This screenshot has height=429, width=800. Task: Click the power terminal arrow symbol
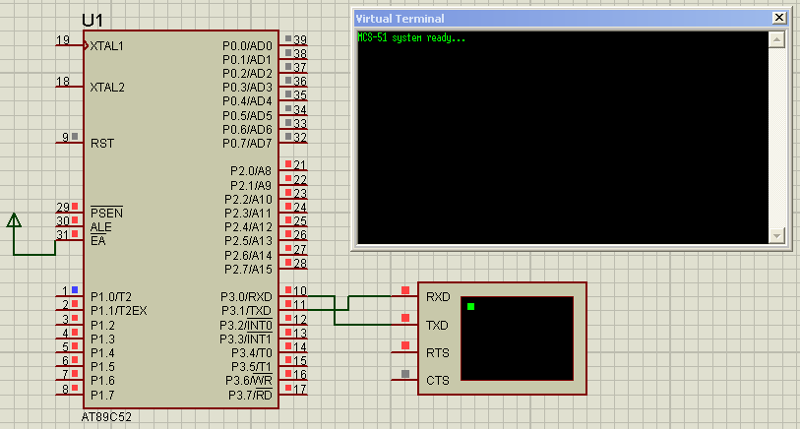(x=14, y=221)
